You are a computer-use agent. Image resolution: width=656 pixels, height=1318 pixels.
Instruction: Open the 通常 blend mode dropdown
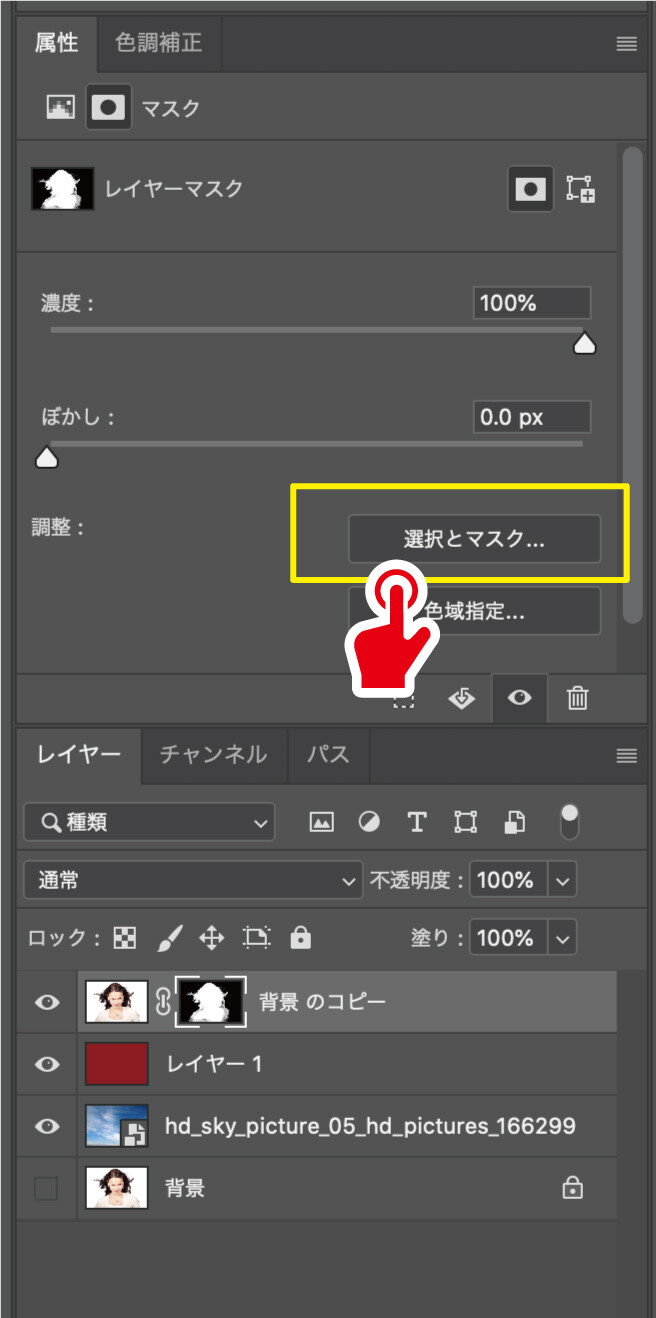pos(192,880)
